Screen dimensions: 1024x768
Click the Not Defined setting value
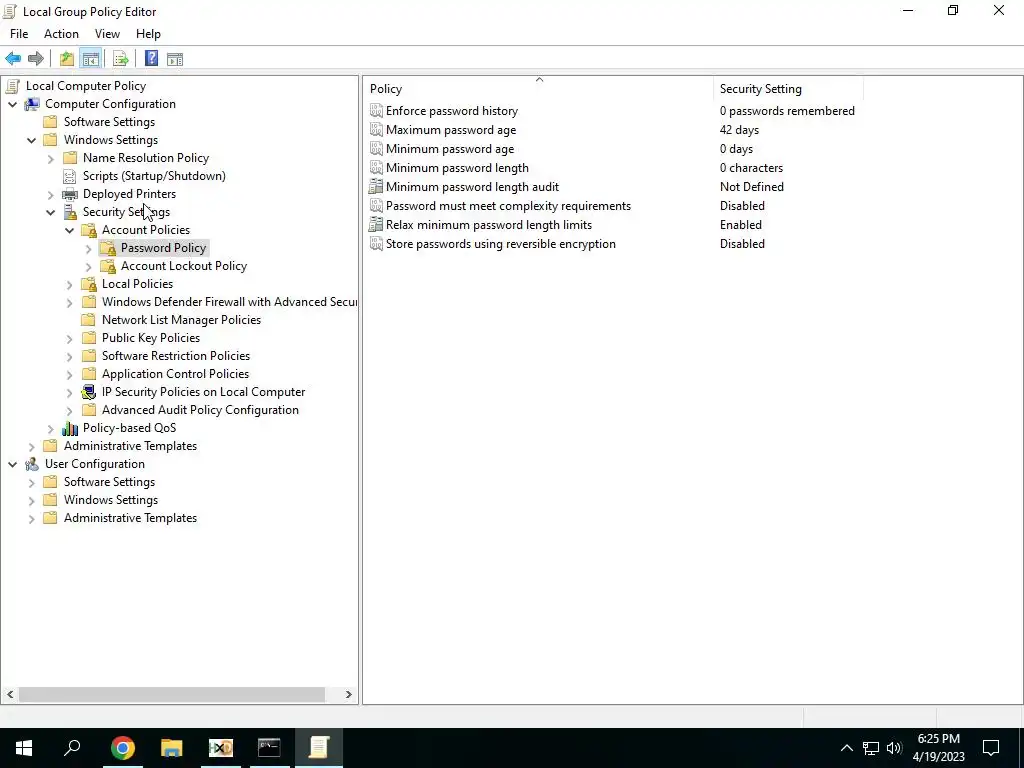(752, 187)
